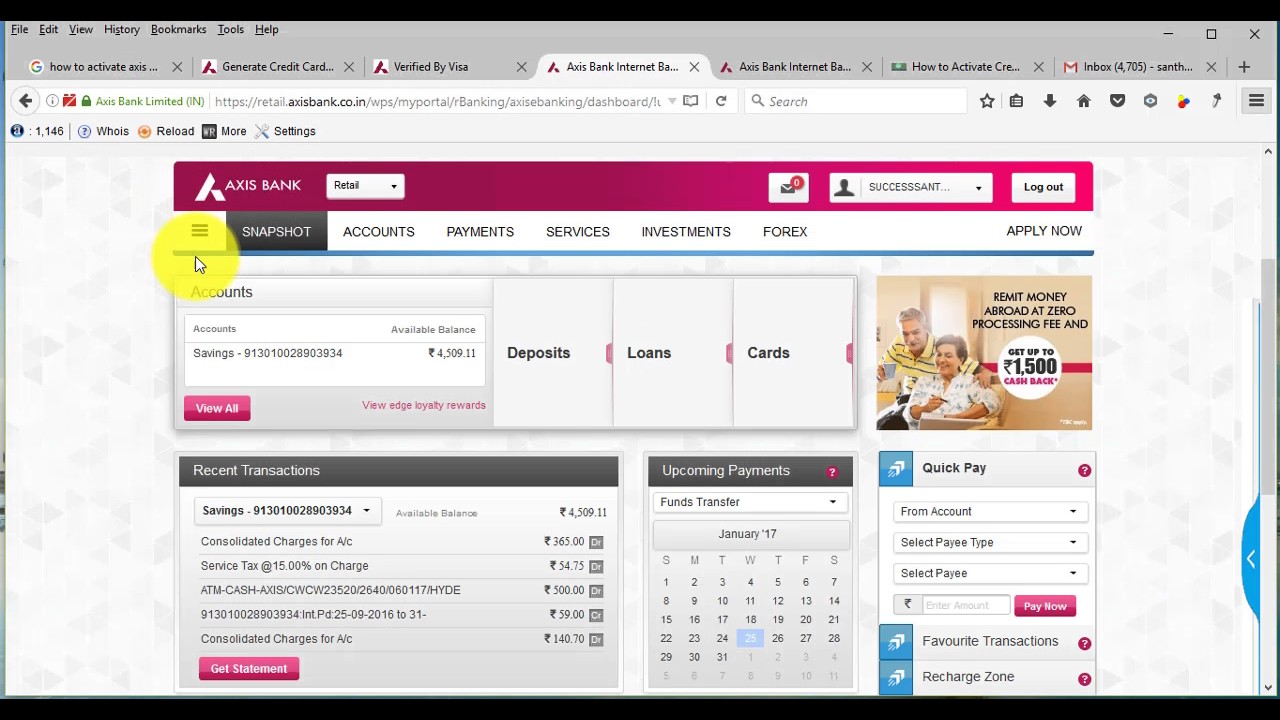
Task: Click remit money cashback banner
Action: (x=984, y=353)
